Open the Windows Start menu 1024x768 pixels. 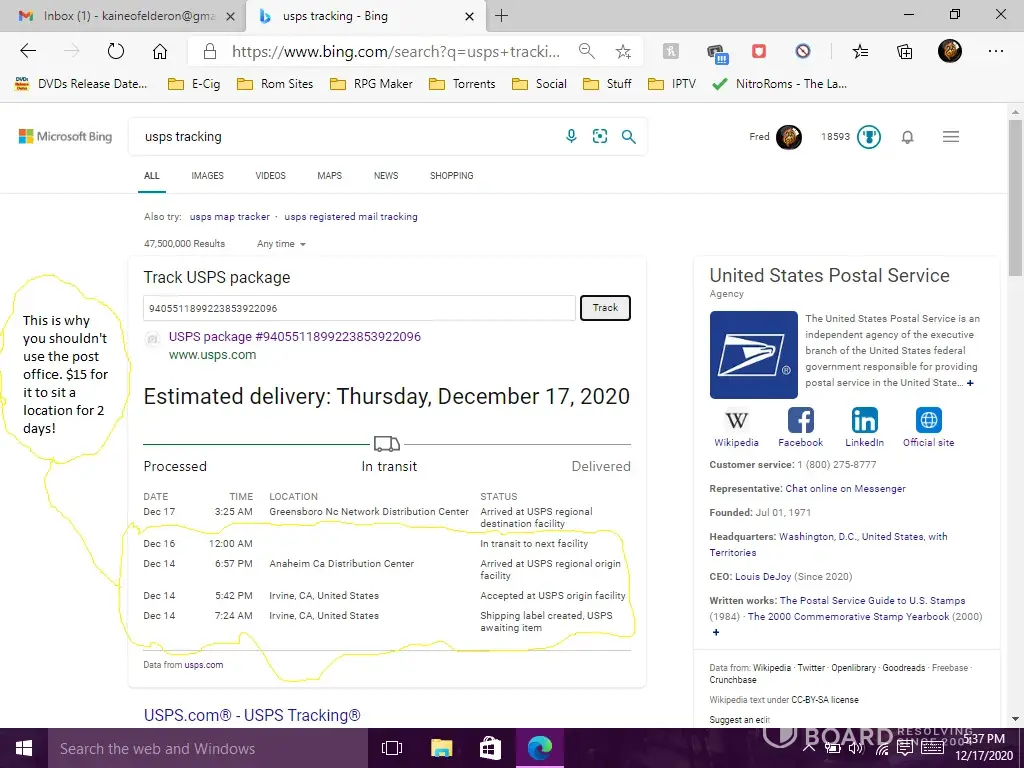[x=23, y=748]
